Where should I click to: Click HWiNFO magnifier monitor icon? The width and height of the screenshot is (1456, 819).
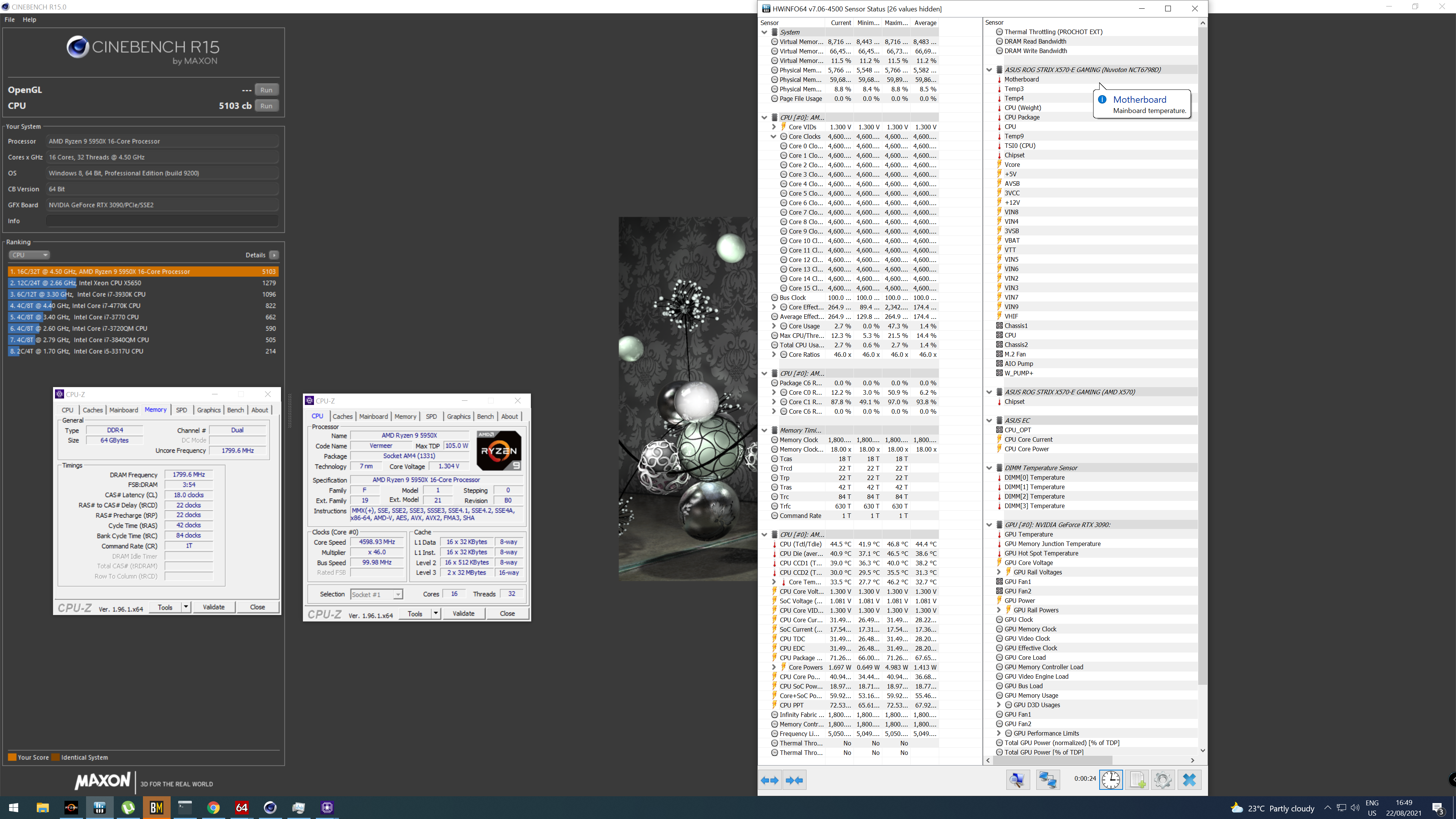(x=1017, y=780)
